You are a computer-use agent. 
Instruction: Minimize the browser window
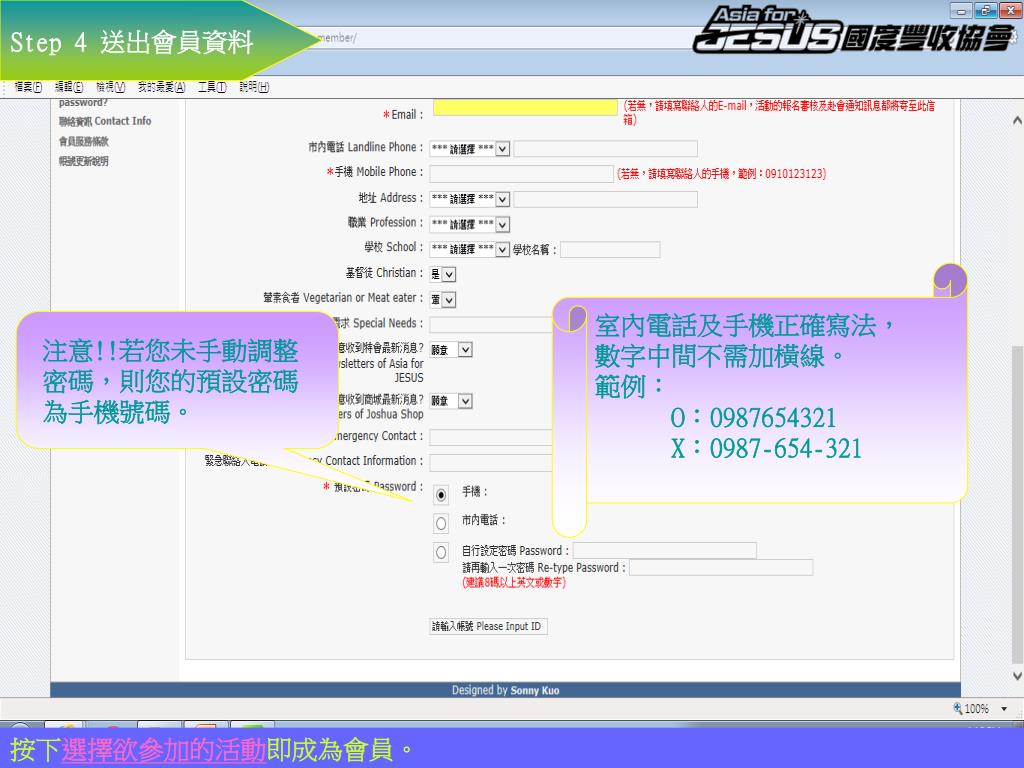pyautogui.click(x=963, y=10)
